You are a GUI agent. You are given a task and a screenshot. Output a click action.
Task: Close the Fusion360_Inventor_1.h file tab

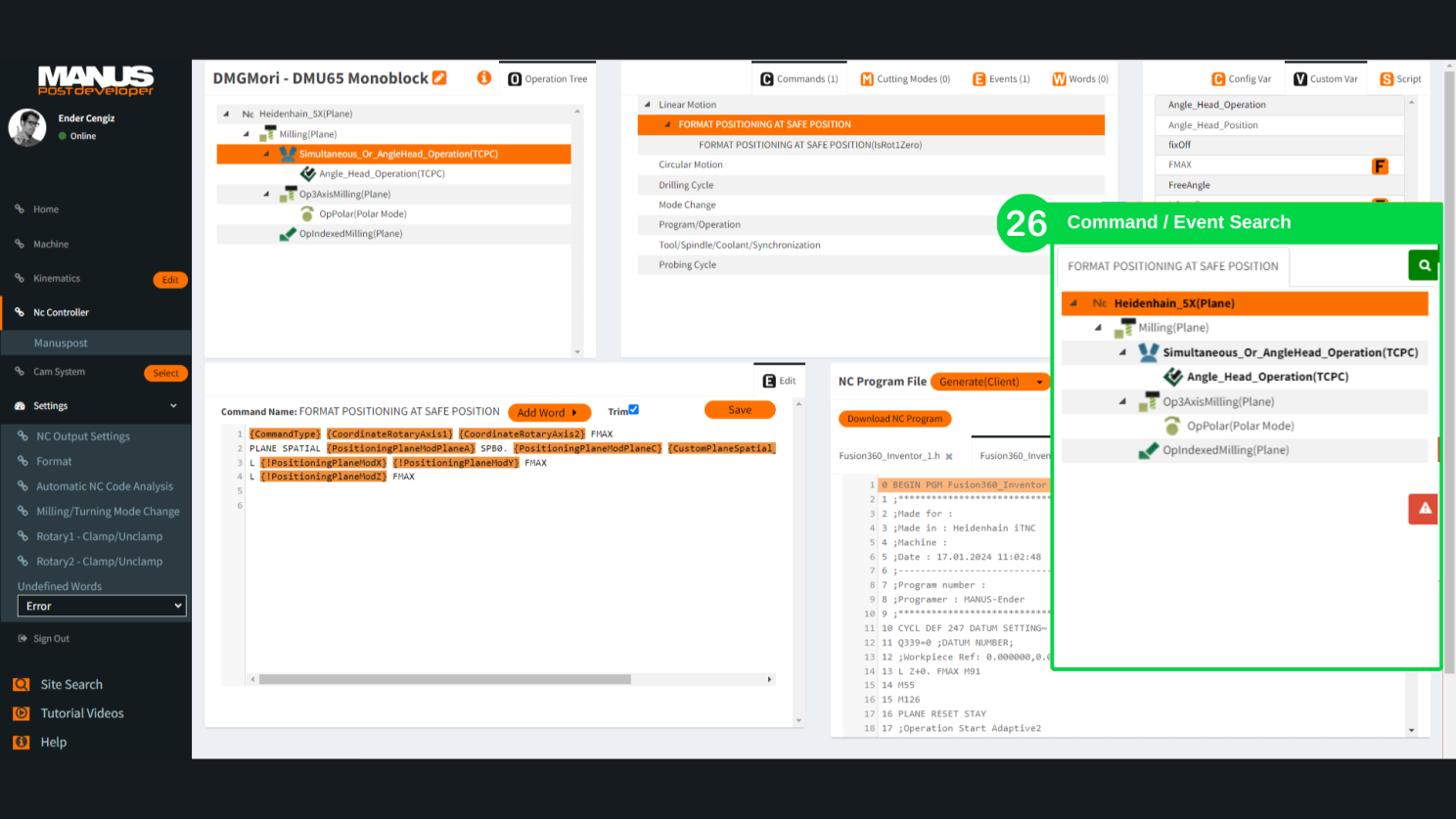tap(949, 457)
